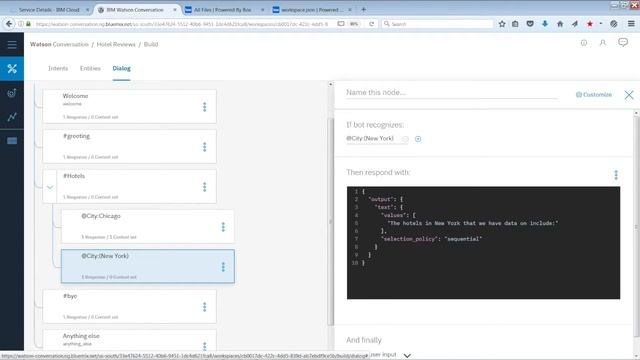The width and height of the screenshot is (640, 360).
Task: Select the #bye dialog node
Action: click(x=129, y=306)
